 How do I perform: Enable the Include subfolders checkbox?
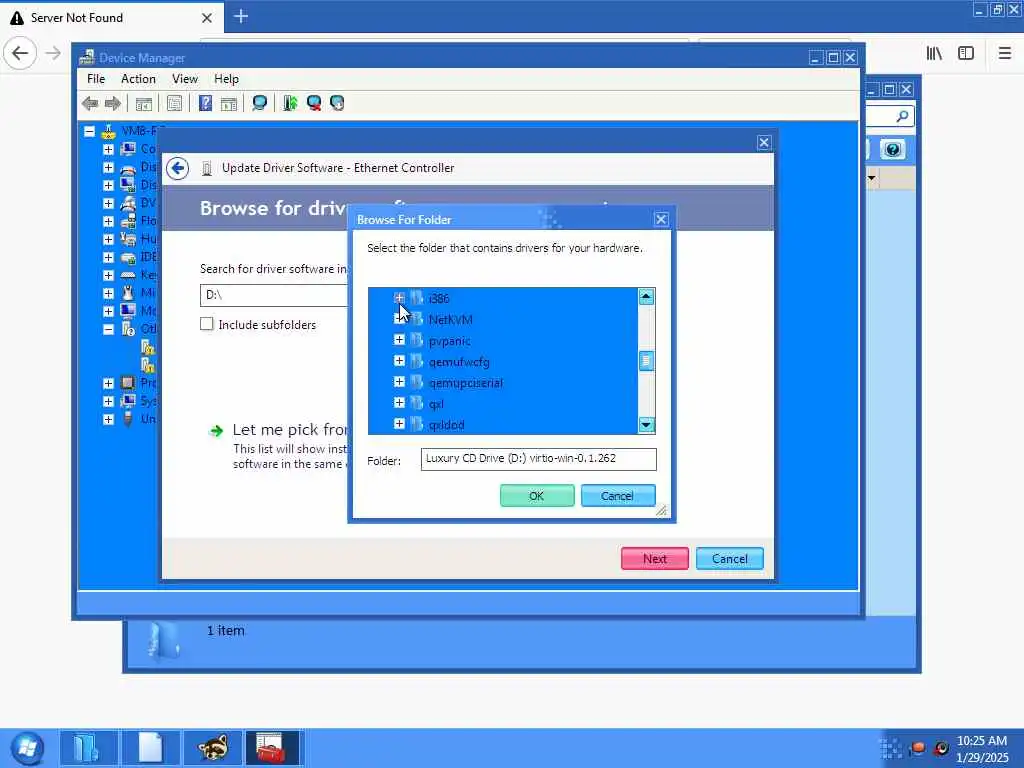[206, 324]
